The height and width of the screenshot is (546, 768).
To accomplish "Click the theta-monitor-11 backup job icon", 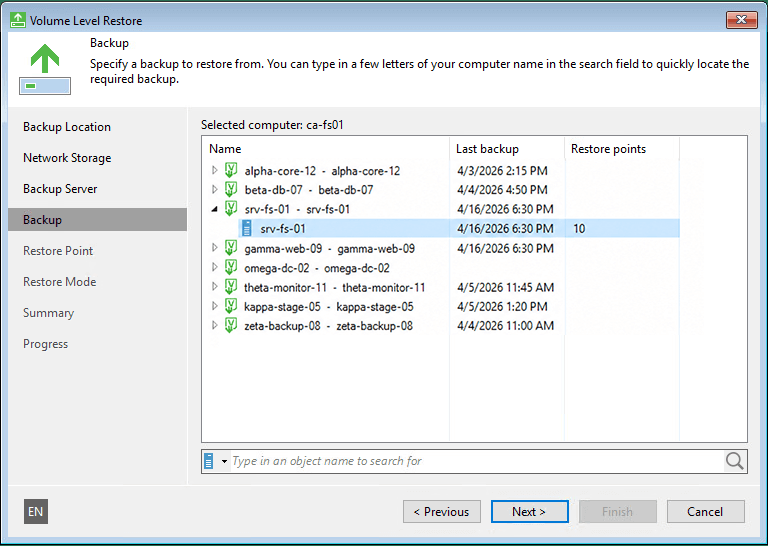I will pyautogui.click(x=231, y=286).
